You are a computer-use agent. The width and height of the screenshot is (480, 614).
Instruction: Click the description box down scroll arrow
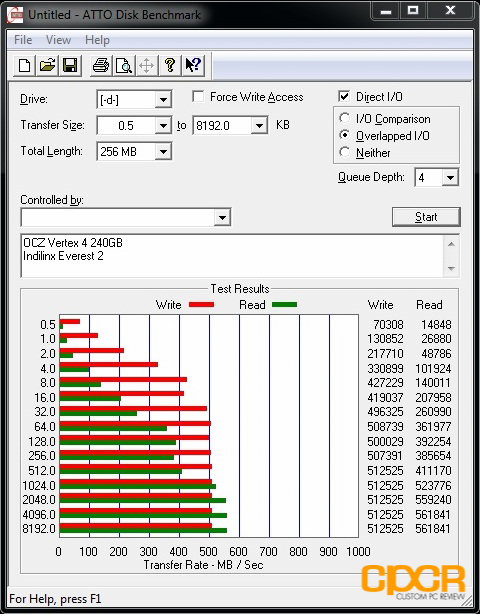pyautogui.click(x=451, y=269)
